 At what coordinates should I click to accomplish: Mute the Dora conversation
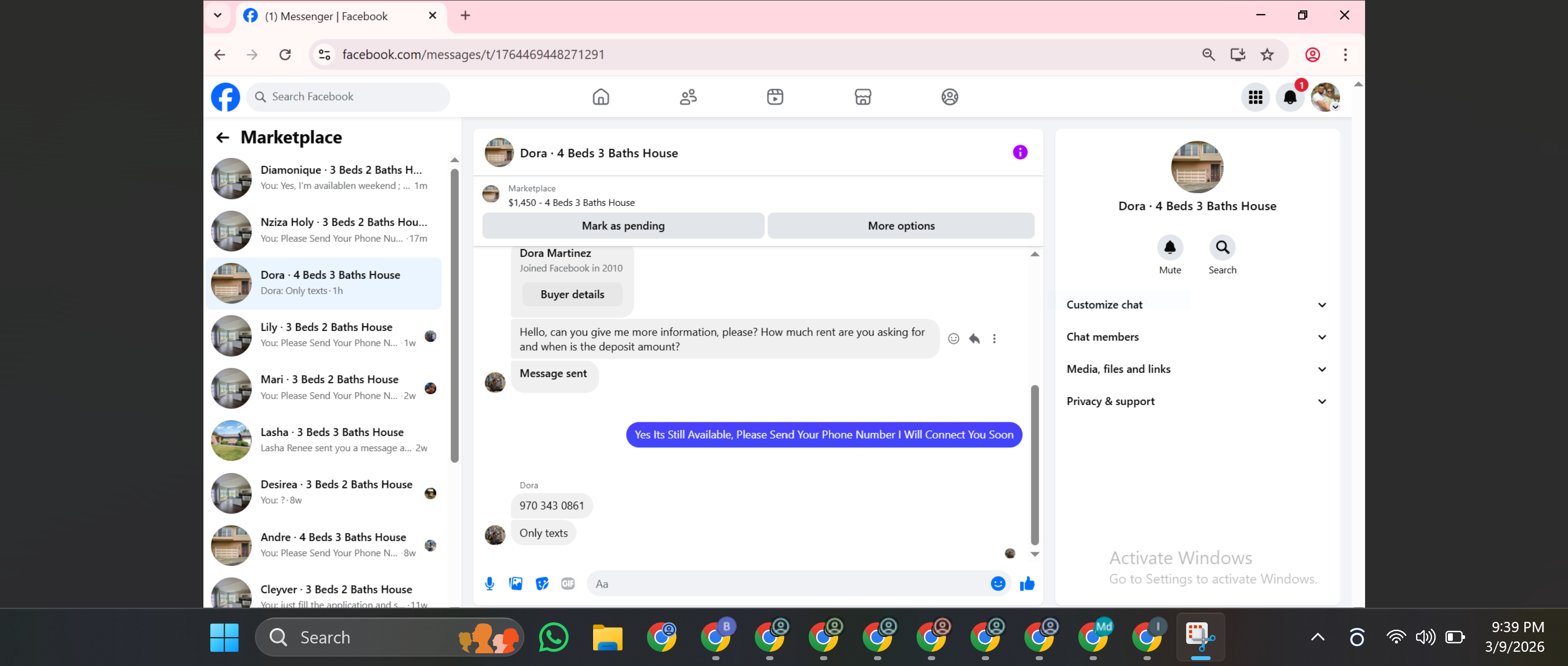(x=1170, y=248)
